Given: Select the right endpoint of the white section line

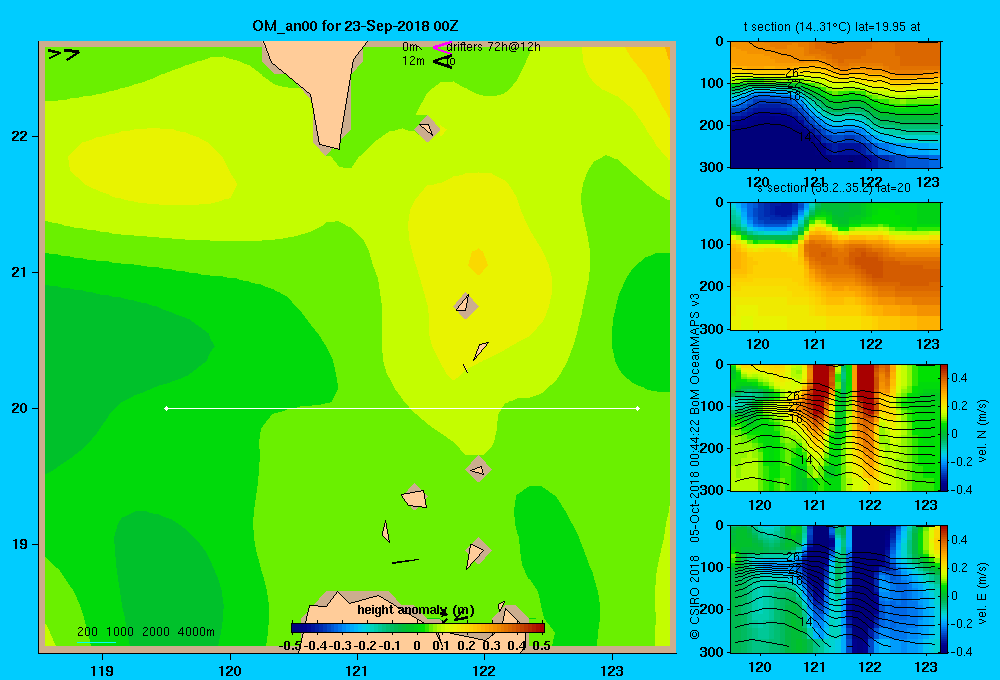Looking at the screenshot, I should [x=638, y=408].
